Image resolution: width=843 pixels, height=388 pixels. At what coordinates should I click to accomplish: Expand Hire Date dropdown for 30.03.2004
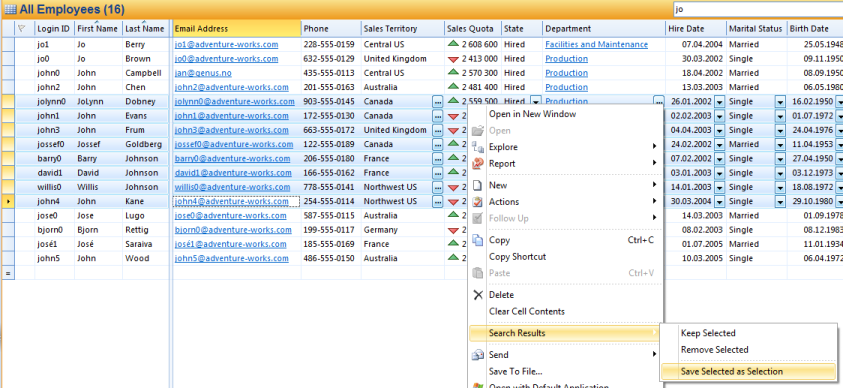point(719,202)
